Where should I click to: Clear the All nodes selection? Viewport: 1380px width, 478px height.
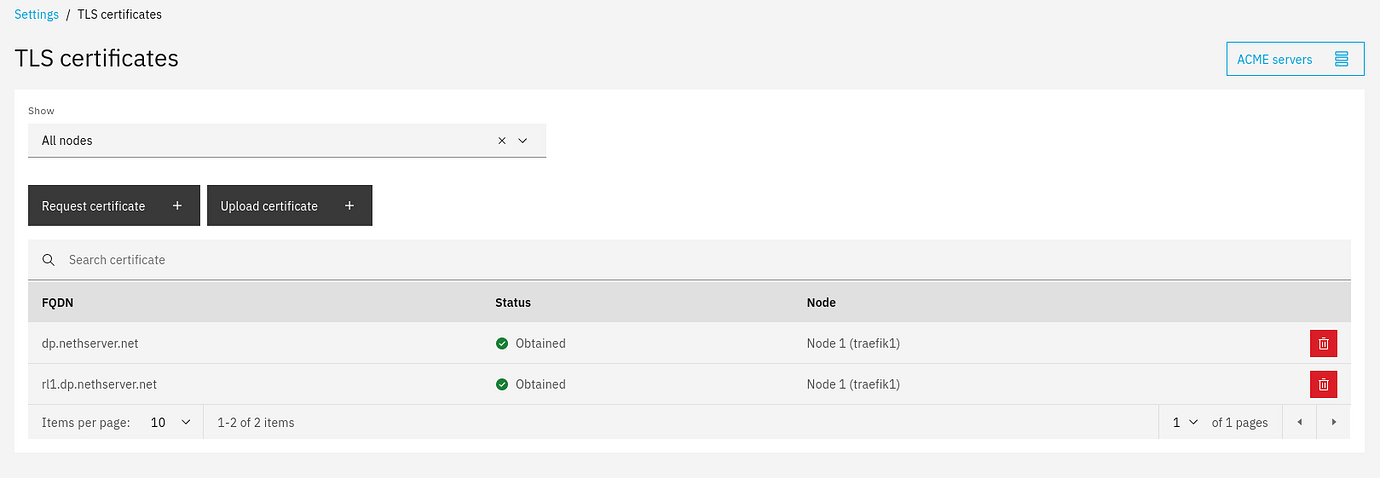[502, 141]
